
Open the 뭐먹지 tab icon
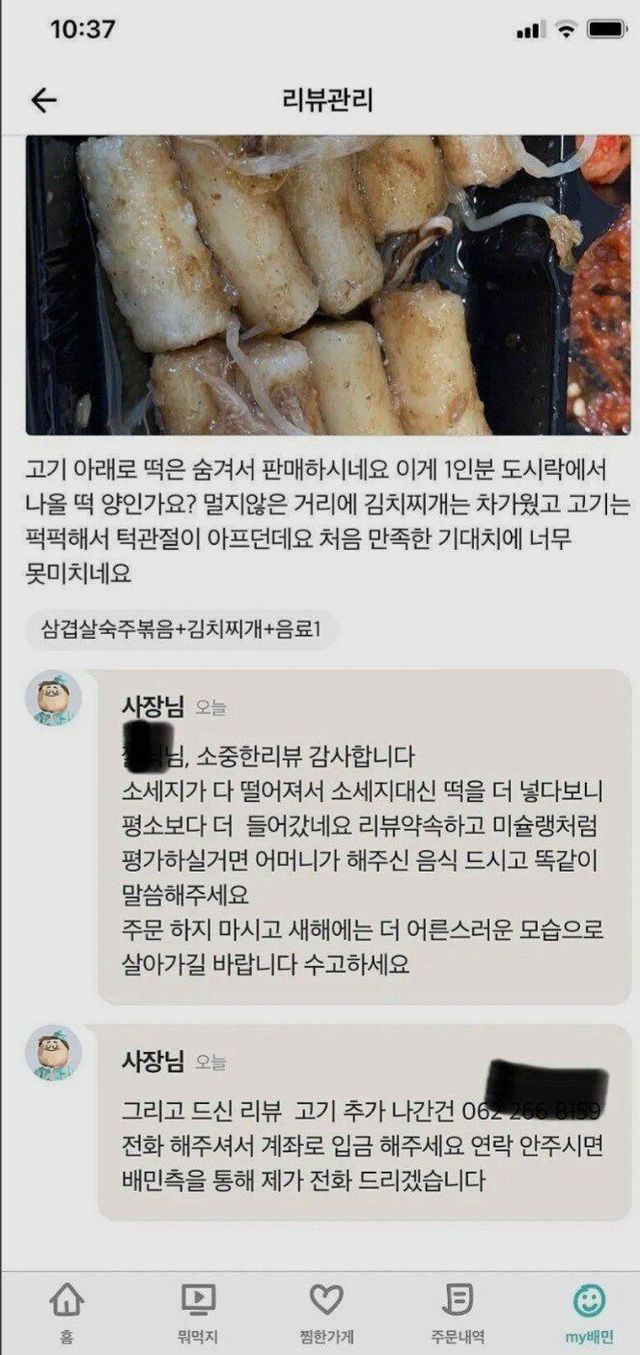point(197,1300)
